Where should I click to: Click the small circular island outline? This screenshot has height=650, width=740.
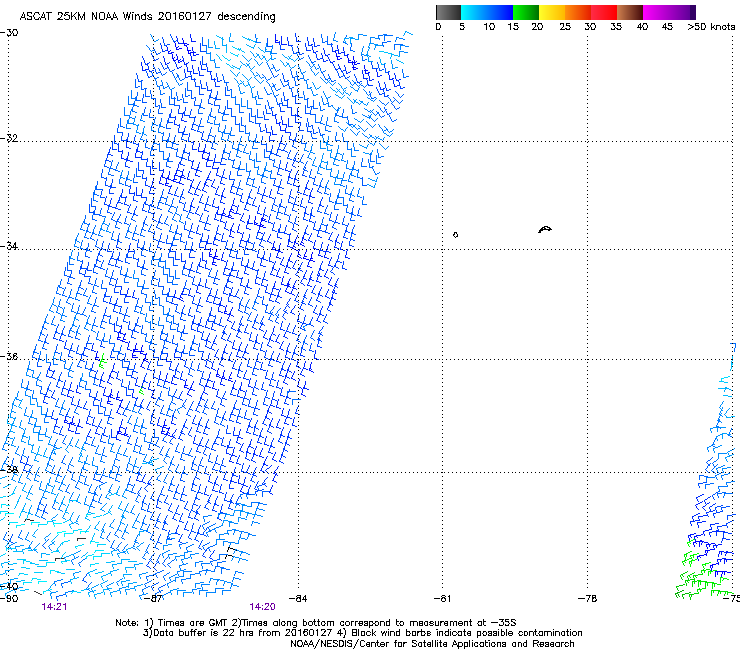[455, 235]
